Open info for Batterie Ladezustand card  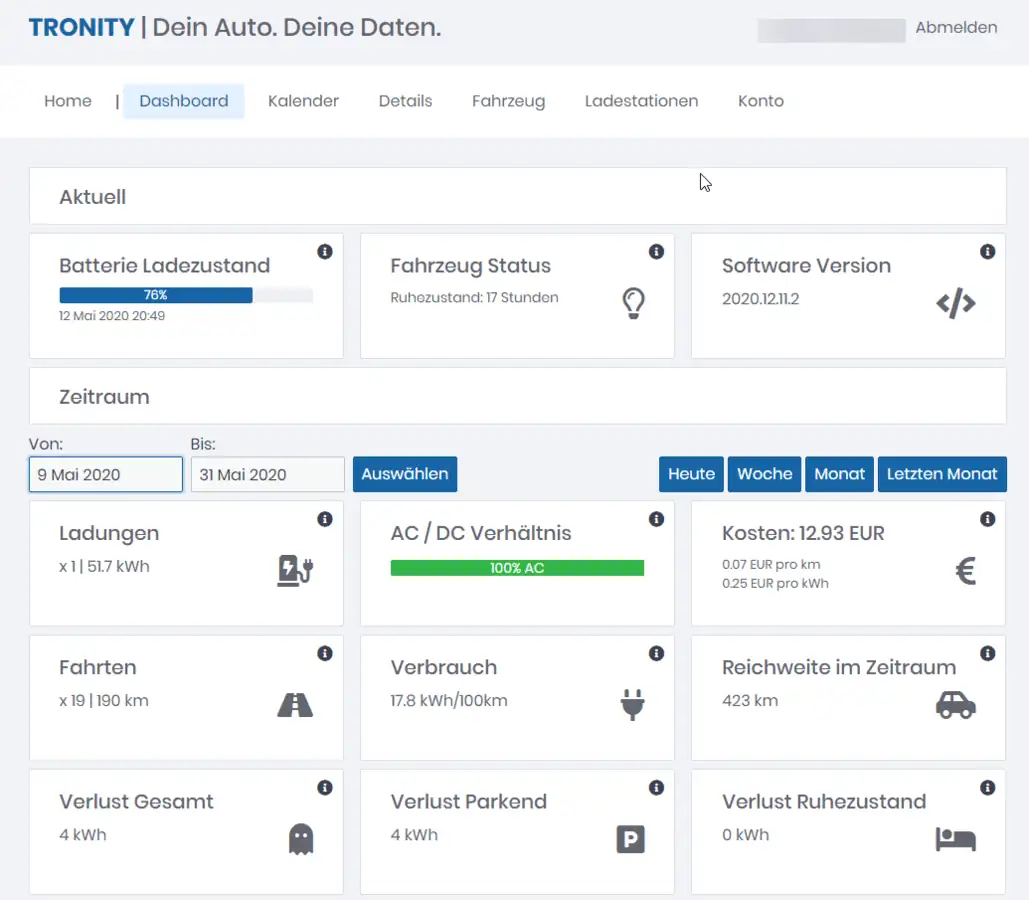[325, 252]
